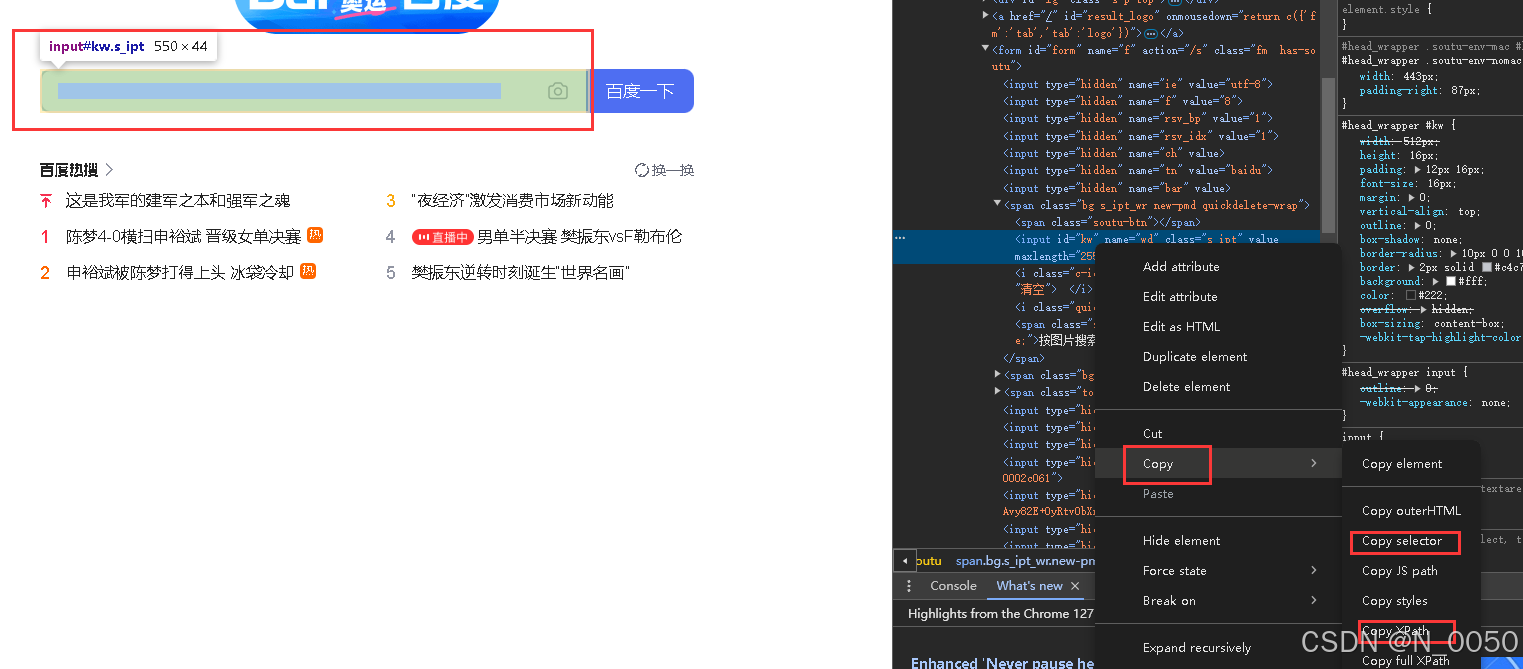Click the 换一换 refresh icon

pyautogui.click(x=642, y=170)
